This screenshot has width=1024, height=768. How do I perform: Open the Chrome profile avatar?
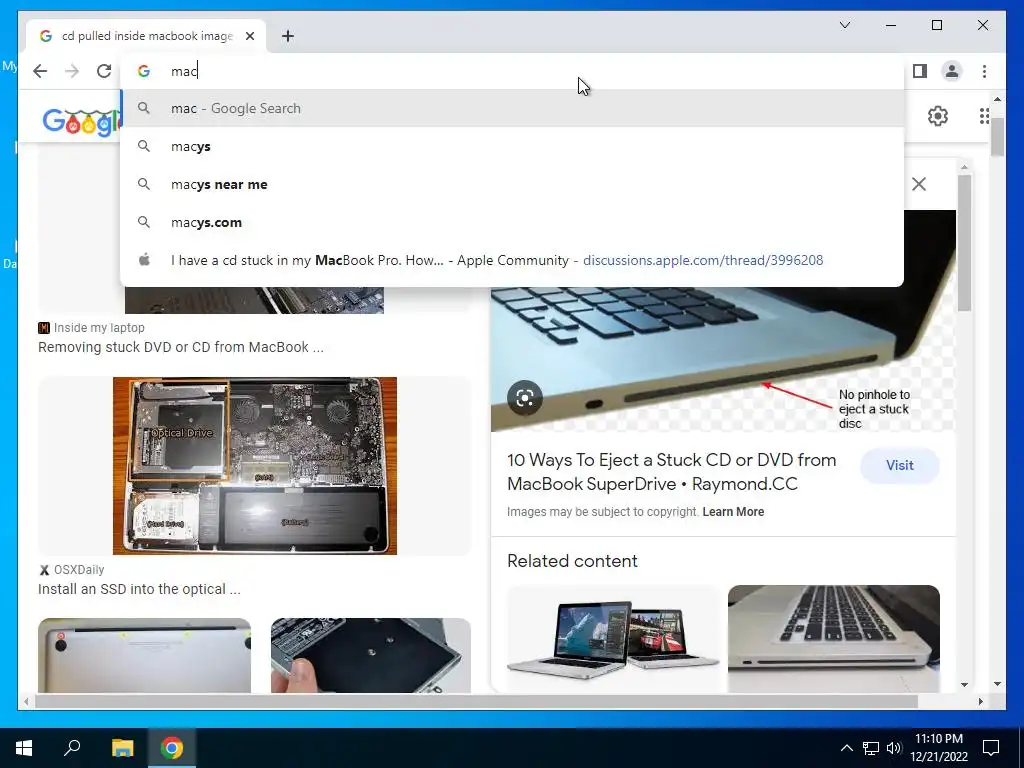click(952, 71)
